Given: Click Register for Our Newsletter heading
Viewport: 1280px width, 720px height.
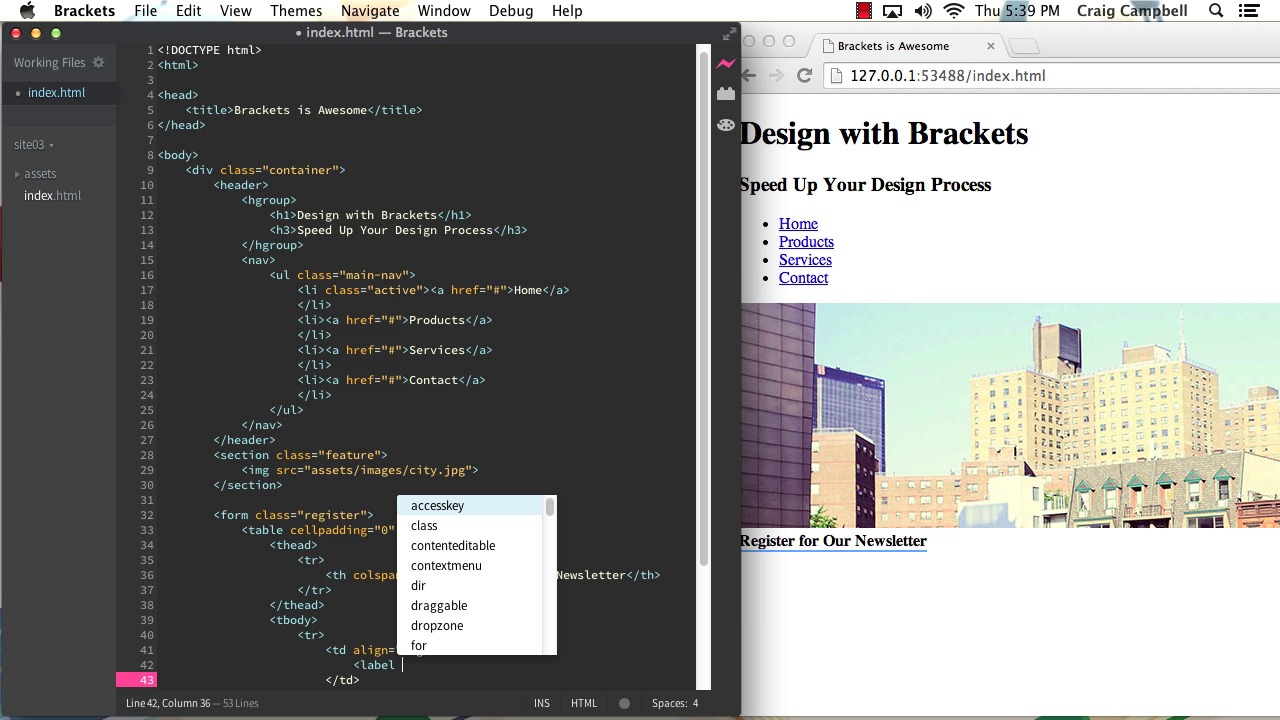Looking at the screenshot, I should coord(833,541).
